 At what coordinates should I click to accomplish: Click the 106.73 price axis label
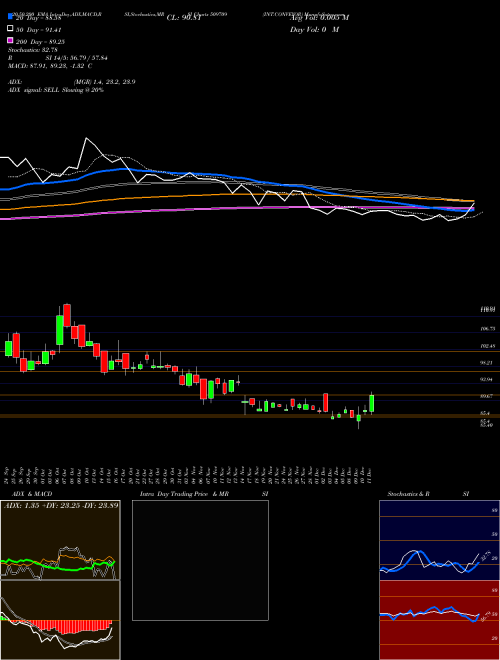pyautogui.click(x=487, y=329)
